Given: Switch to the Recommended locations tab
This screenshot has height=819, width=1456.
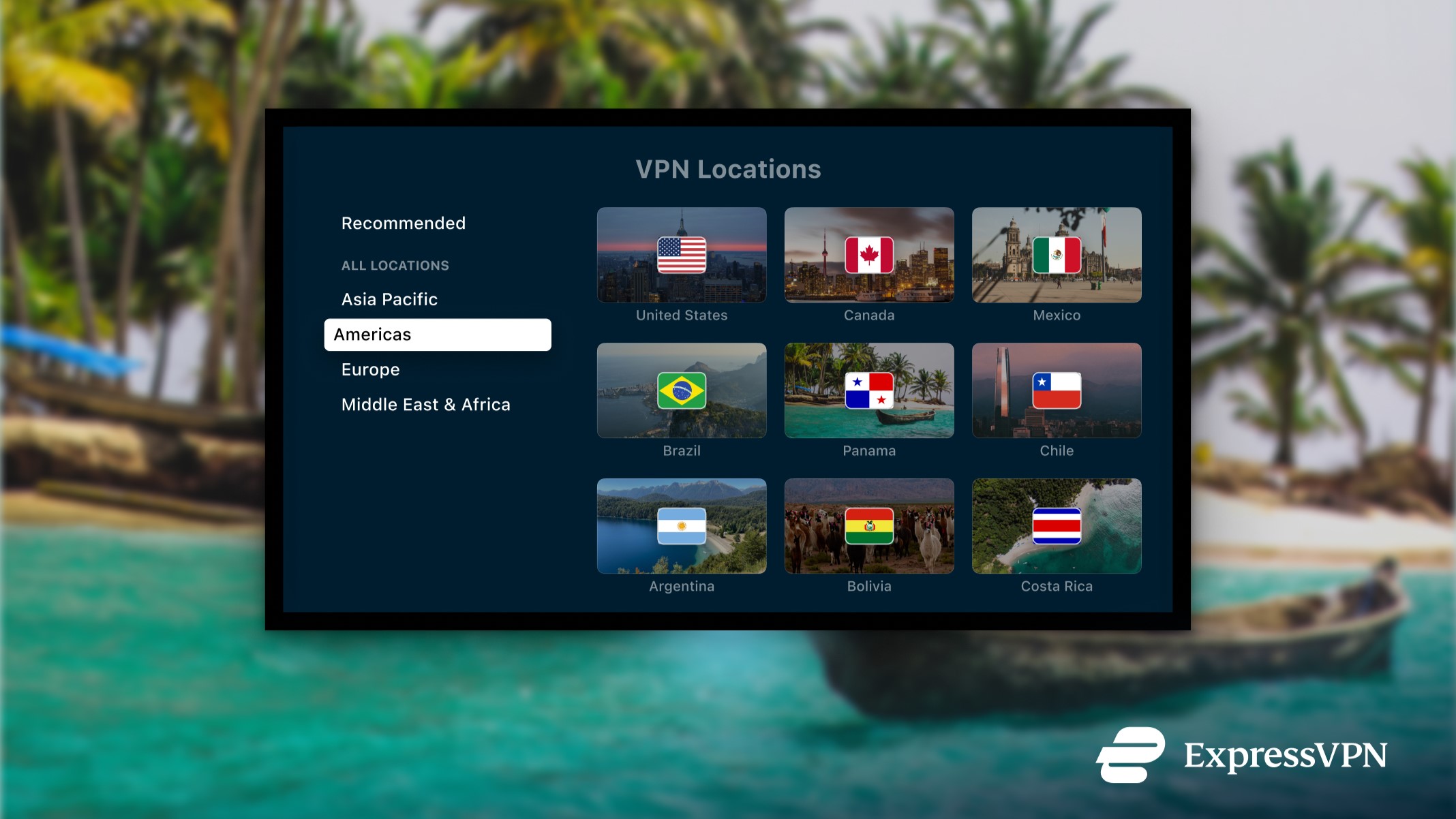Looking at the screenshot, I should (x=404, y=223).
